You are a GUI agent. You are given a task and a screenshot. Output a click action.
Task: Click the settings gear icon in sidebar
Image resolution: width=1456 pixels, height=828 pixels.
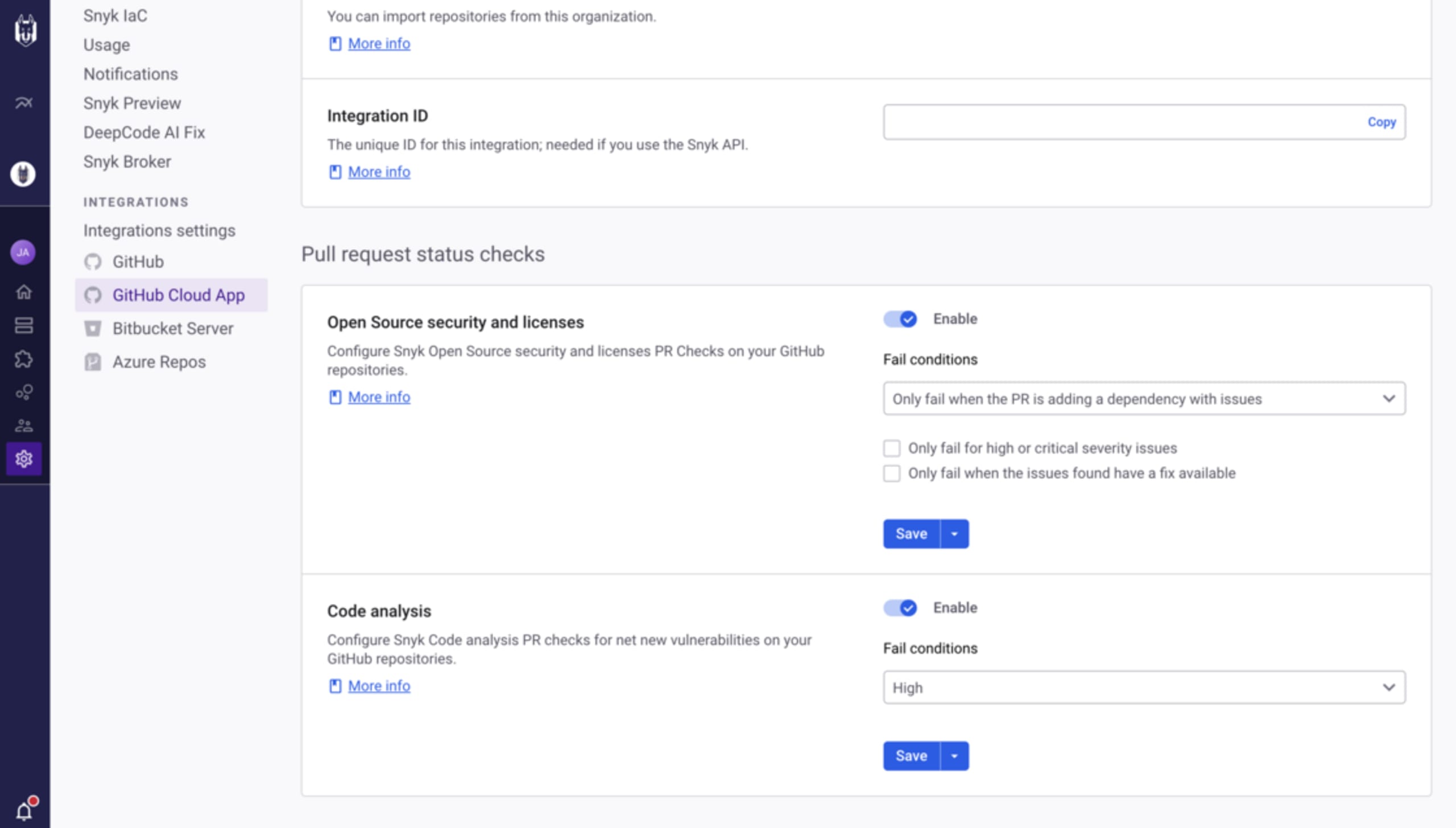pyautogui.click(x=24, y=458)
